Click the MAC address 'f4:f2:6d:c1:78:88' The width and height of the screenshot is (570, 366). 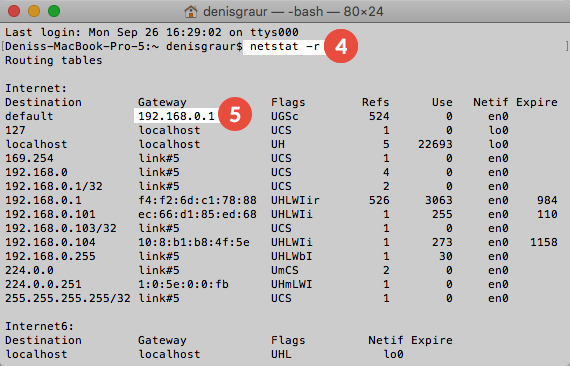pos(197,200)
